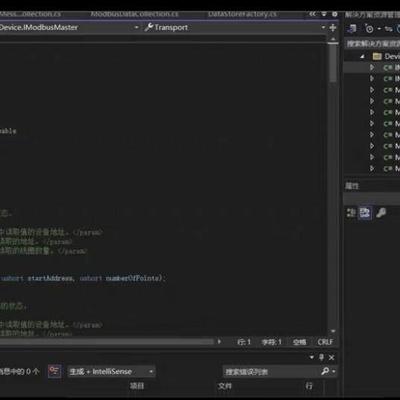
Task: Open the document tab settings gear
Action: (334, 14)
